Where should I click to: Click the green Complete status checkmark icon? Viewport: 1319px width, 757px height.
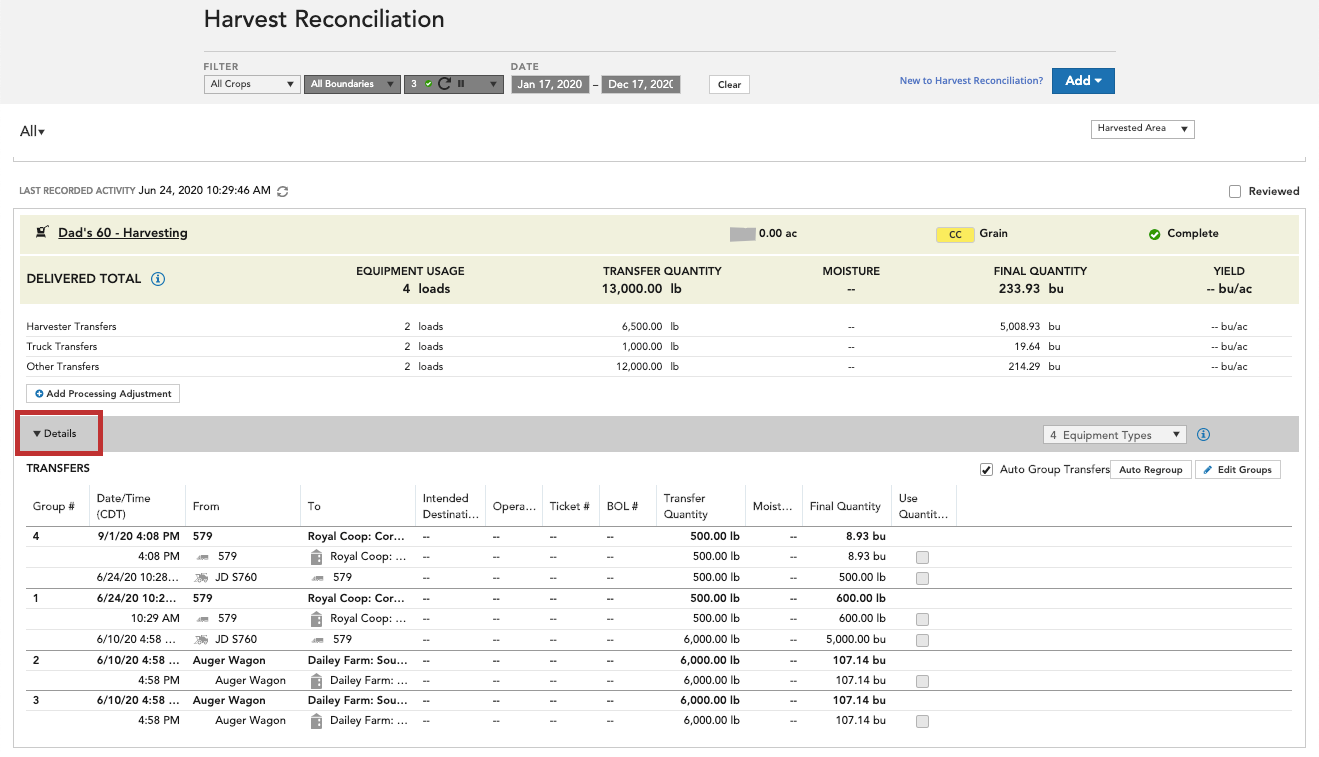pos(1154,234)
